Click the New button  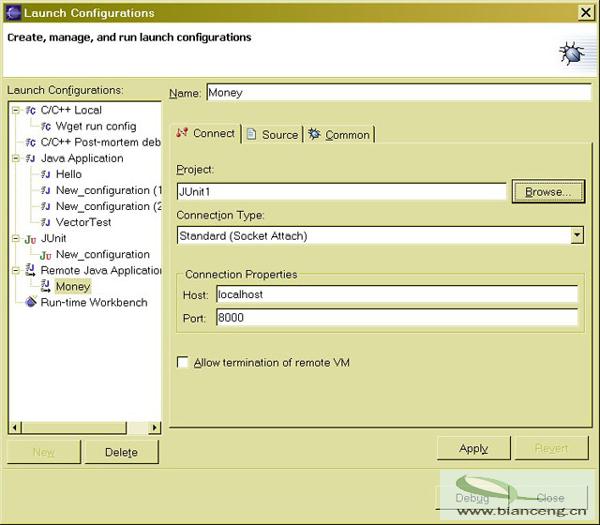coord(44,452)
